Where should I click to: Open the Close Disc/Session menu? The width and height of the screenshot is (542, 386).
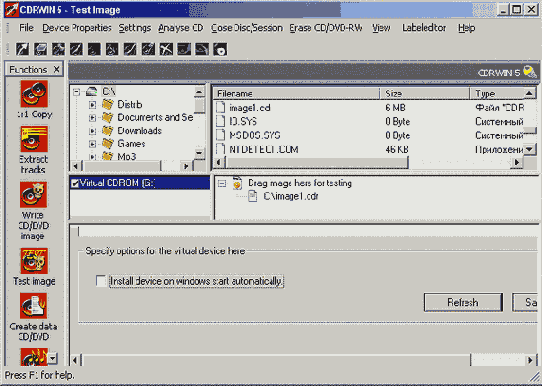click(x=246, y=28)
